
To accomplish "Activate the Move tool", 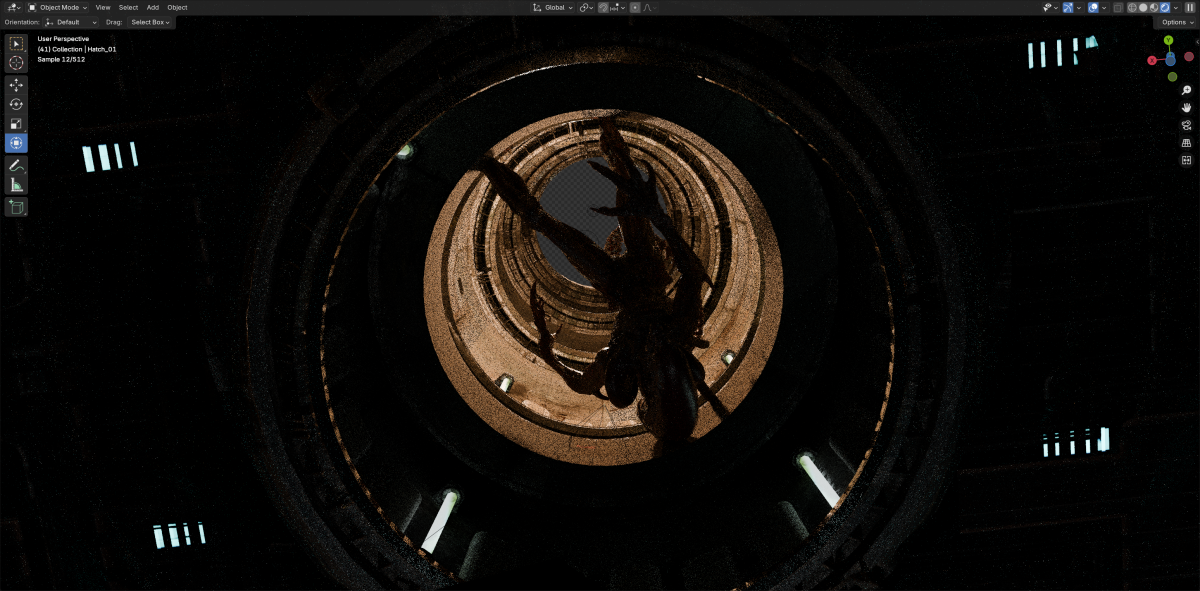I will pos(17,85).
